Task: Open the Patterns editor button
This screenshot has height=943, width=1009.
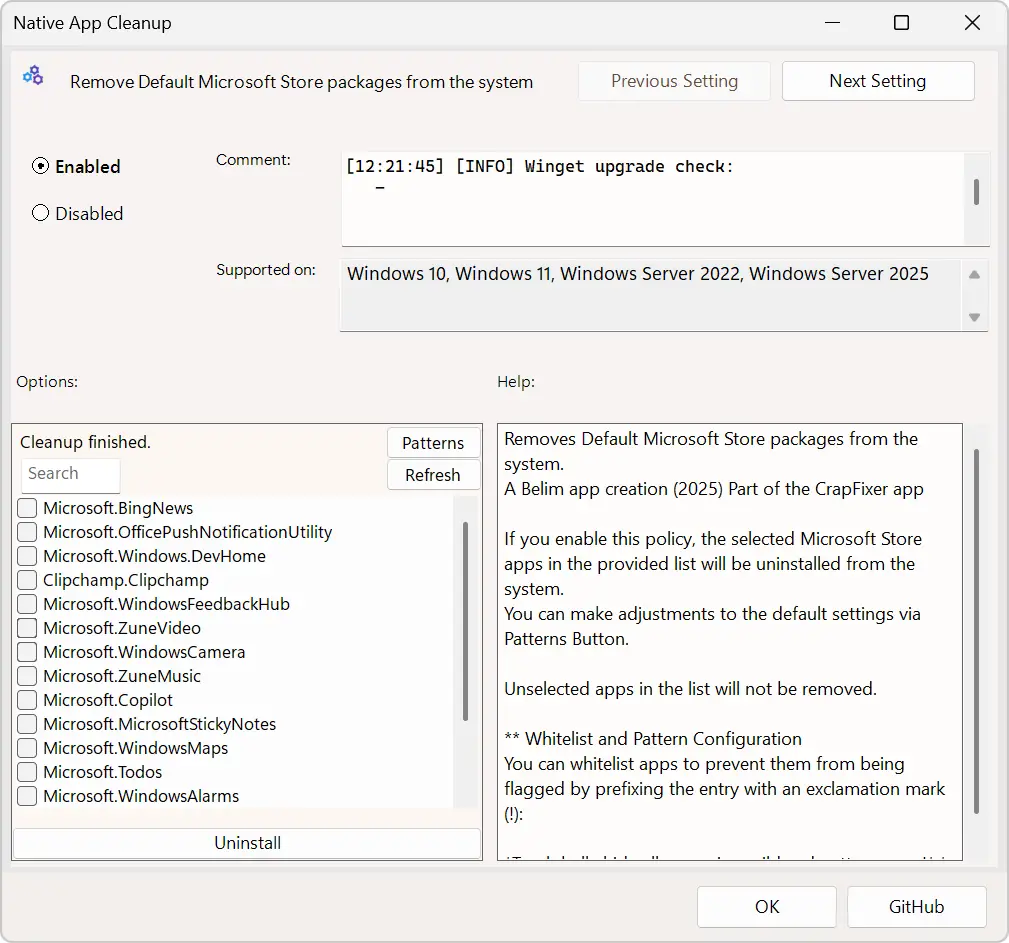Action: click(x=433, y=443)
